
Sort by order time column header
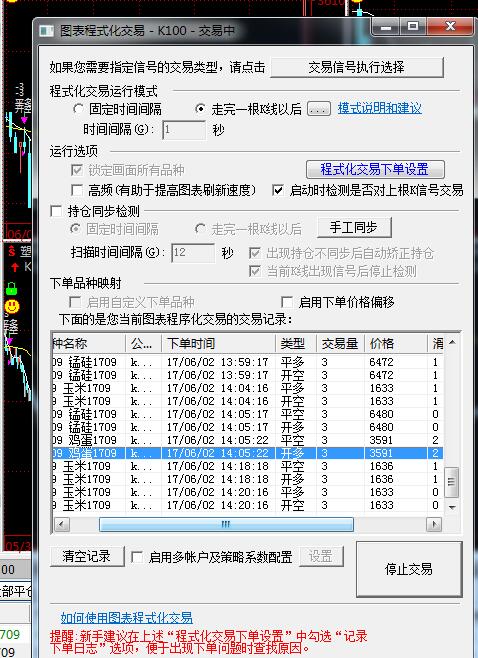(x=218, y=344)
